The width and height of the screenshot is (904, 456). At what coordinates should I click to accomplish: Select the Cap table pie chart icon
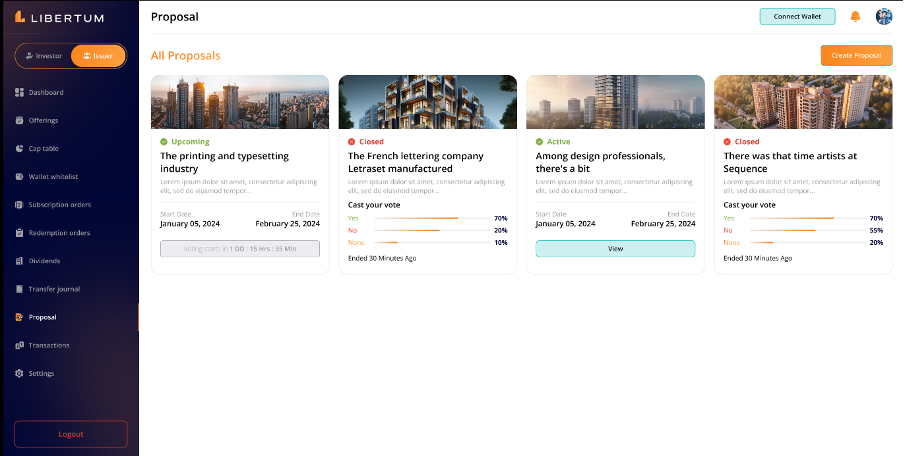point(19,149)
